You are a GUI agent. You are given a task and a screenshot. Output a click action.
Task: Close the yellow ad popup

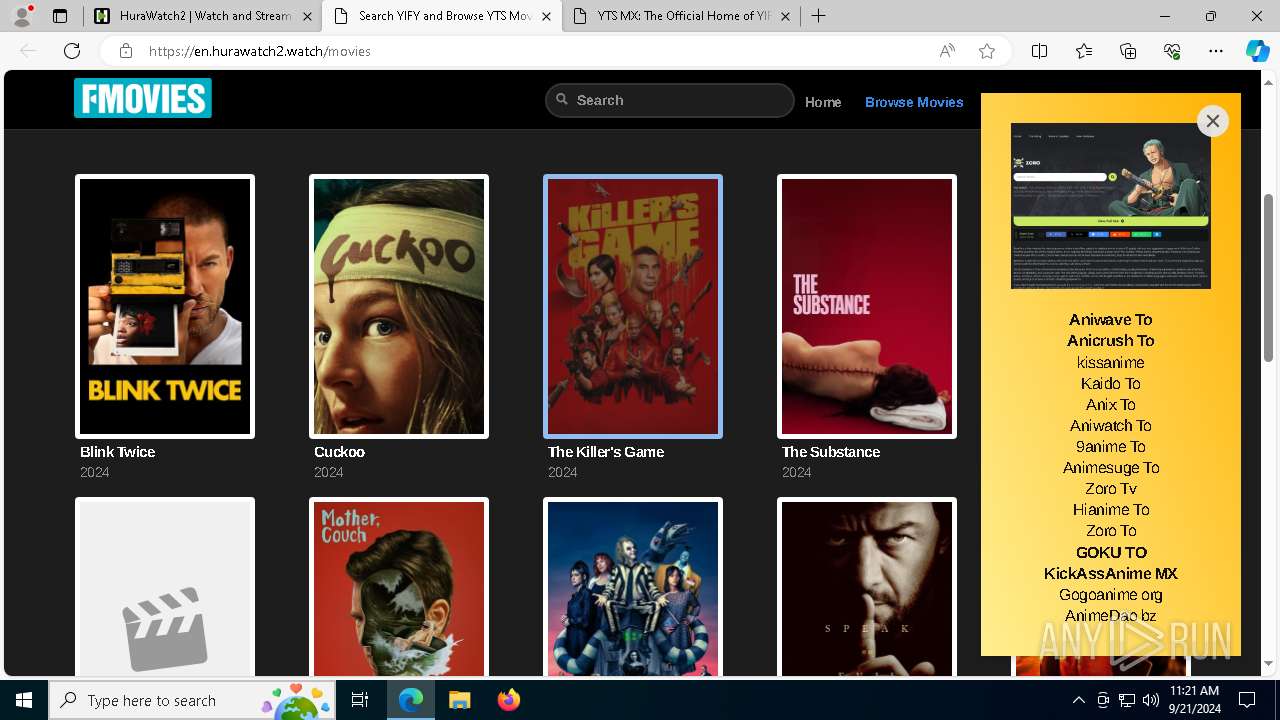tap(1212, 121)
